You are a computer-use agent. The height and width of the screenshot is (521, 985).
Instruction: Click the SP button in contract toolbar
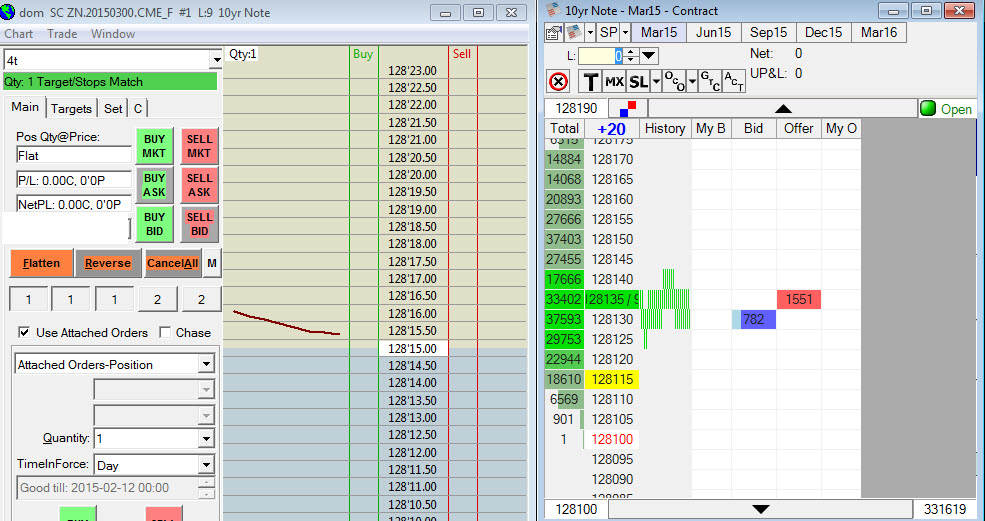pos(608,33)
